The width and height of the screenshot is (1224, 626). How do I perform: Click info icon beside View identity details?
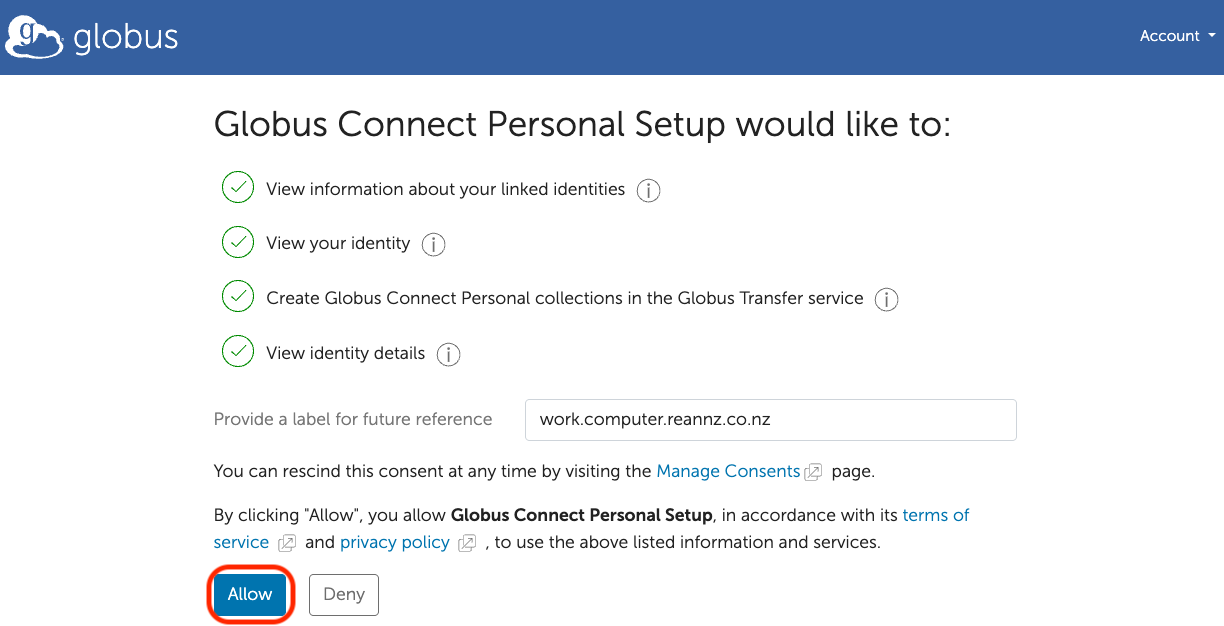click(449, 354)
